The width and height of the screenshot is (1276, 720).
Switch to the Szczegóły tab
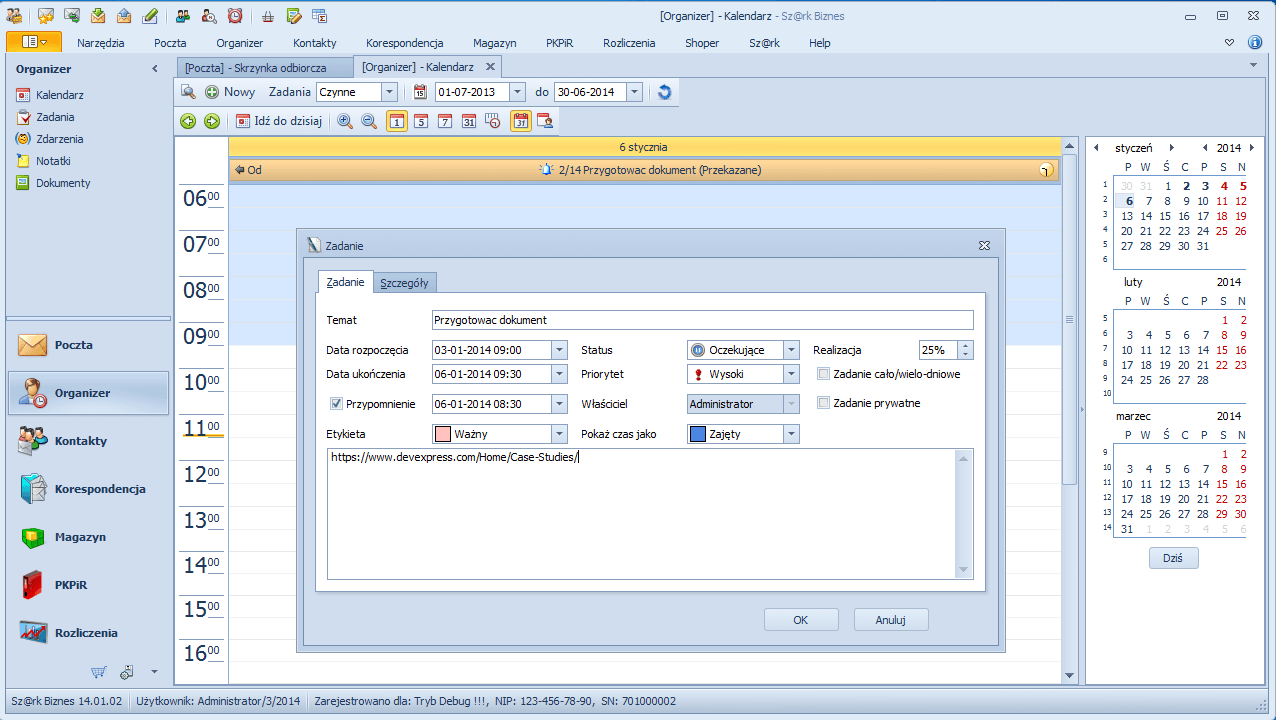point(405,283)
